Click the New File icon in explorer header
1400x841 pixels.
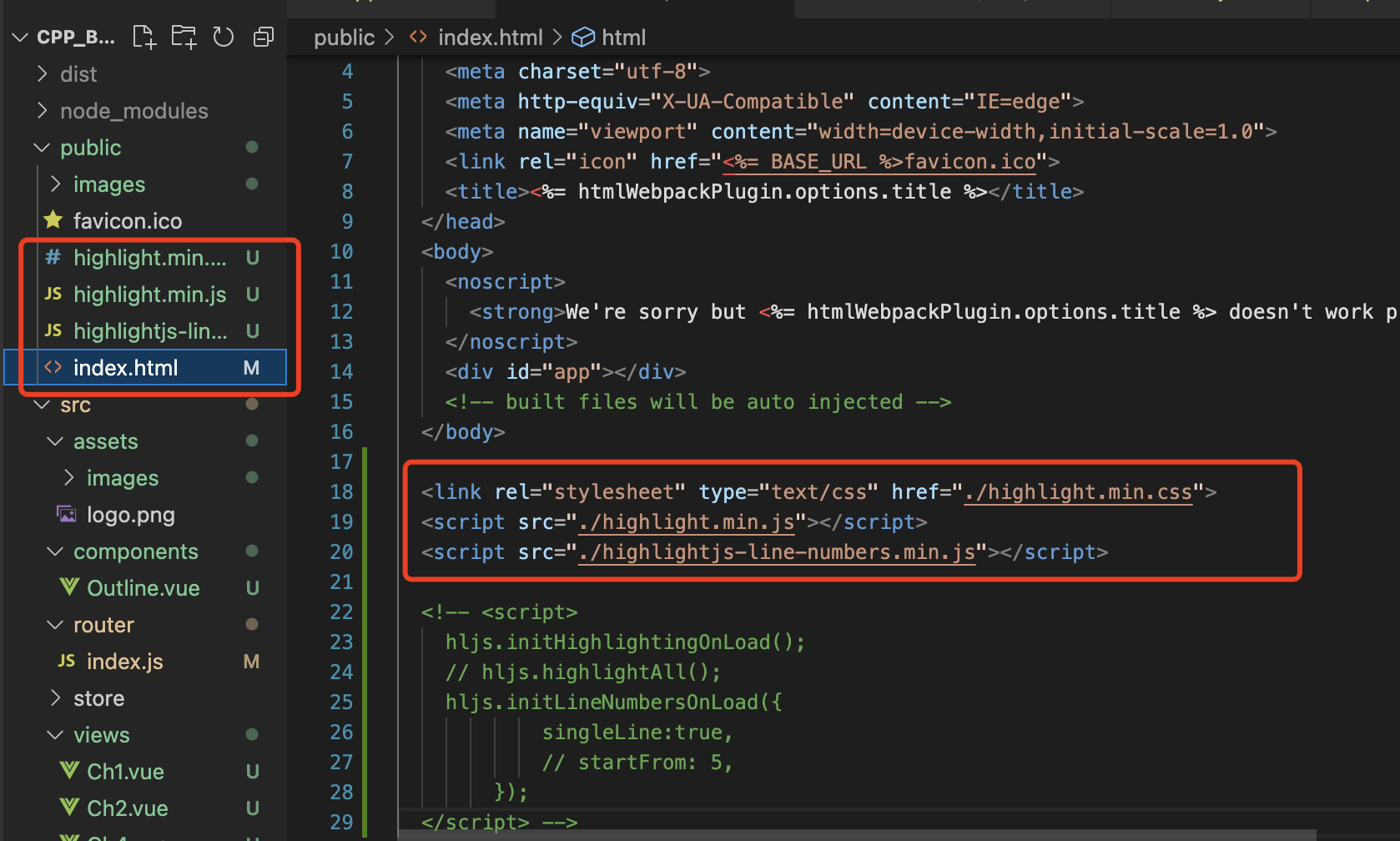pyautogui.click(x=144, y=37)
